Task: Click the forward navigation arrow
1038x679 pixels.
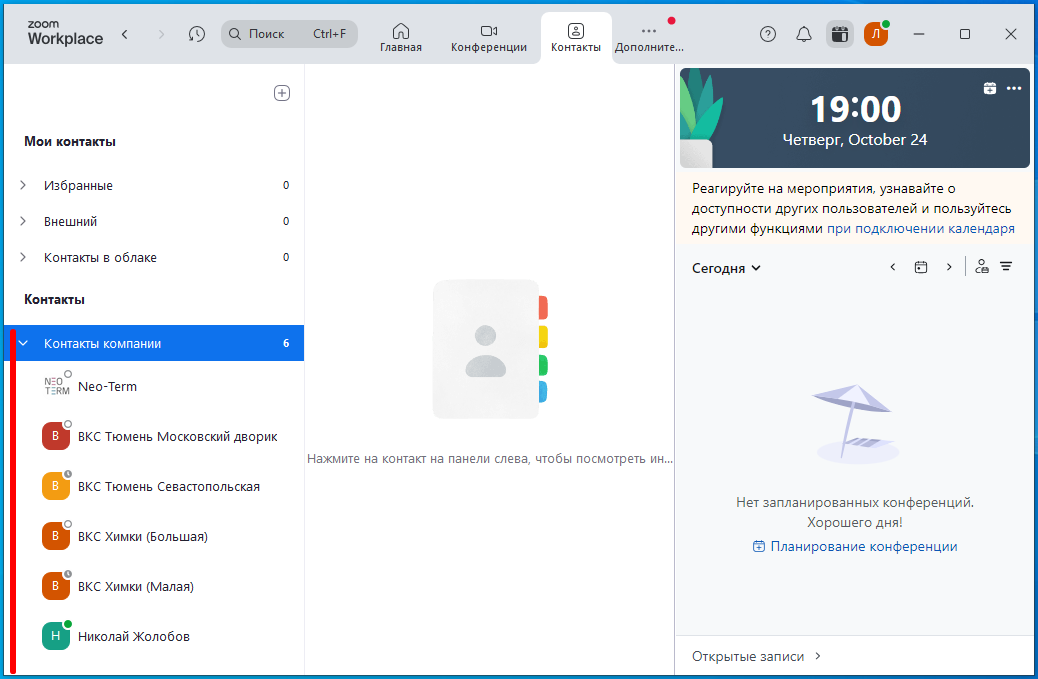Action: click(x=161, y=34)
